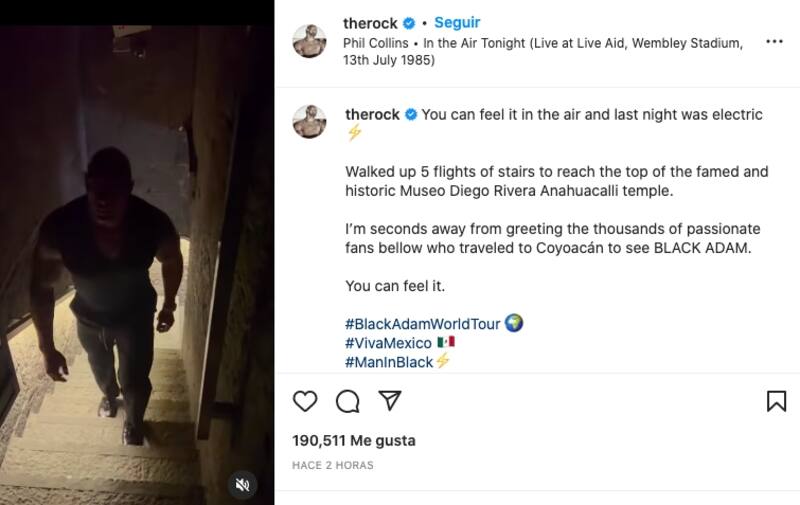Open the #ManInBlack hashtag
Image resolution: width=800 pixels, height=505 pixels.
[389, 362]
